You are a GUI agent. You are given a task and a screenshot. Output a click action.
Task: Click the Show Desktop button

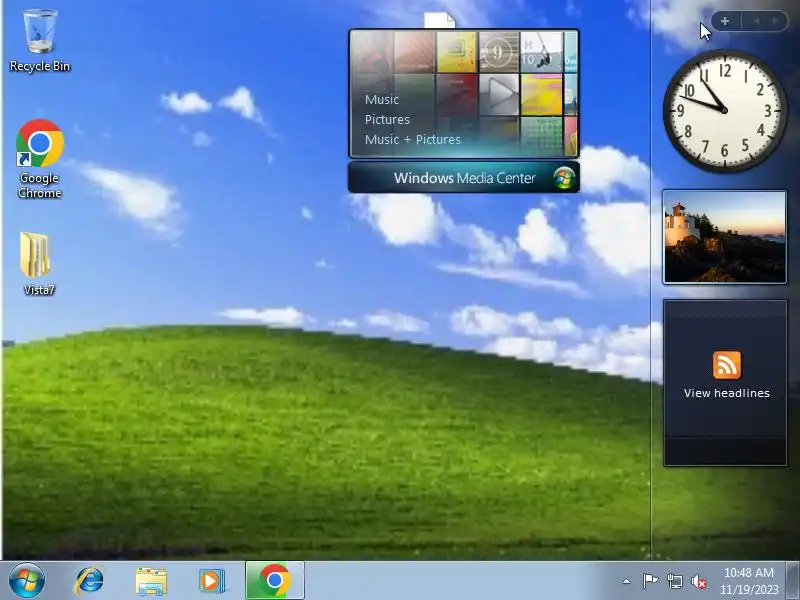(793, 581)
